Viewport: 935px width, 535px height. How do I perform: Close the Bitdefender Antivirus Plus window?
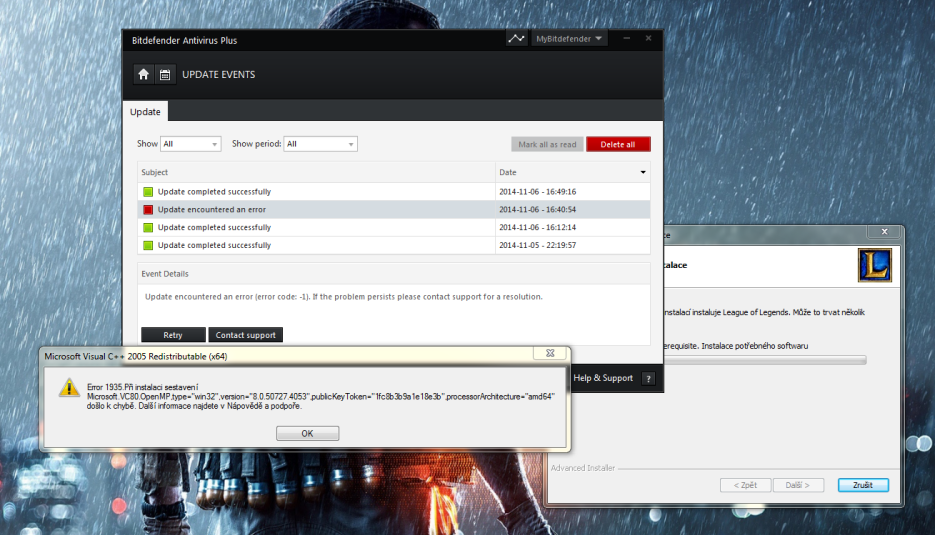pyautogui.click(x=648, y=39)
